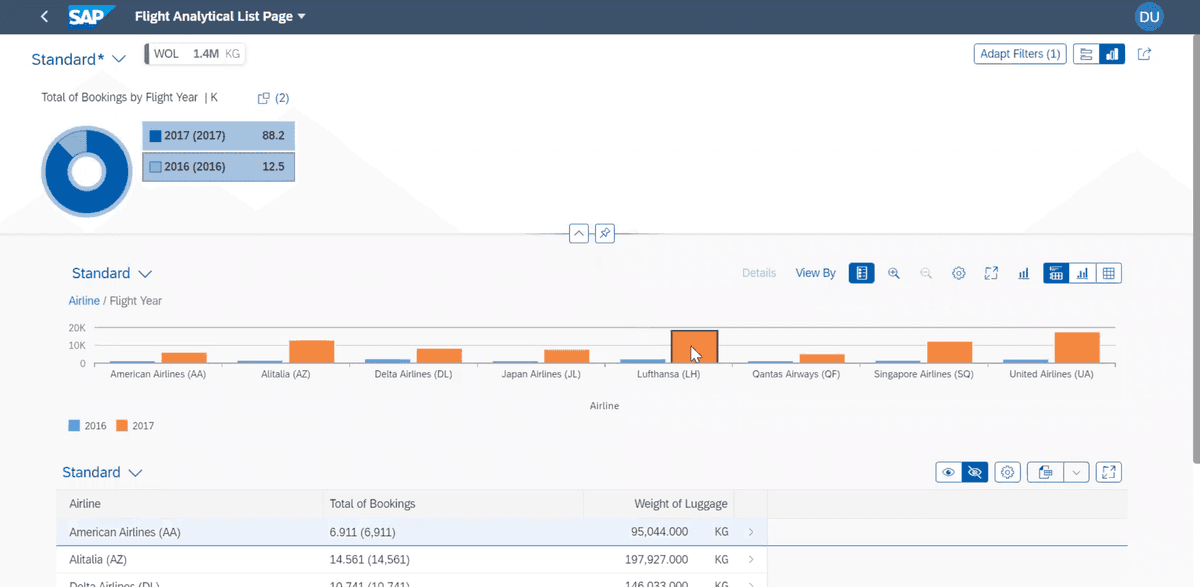This screenshot has height=587, width=1200.
Task: Open the page Standard* variant dropdown
Action: [x=78, y=59]
